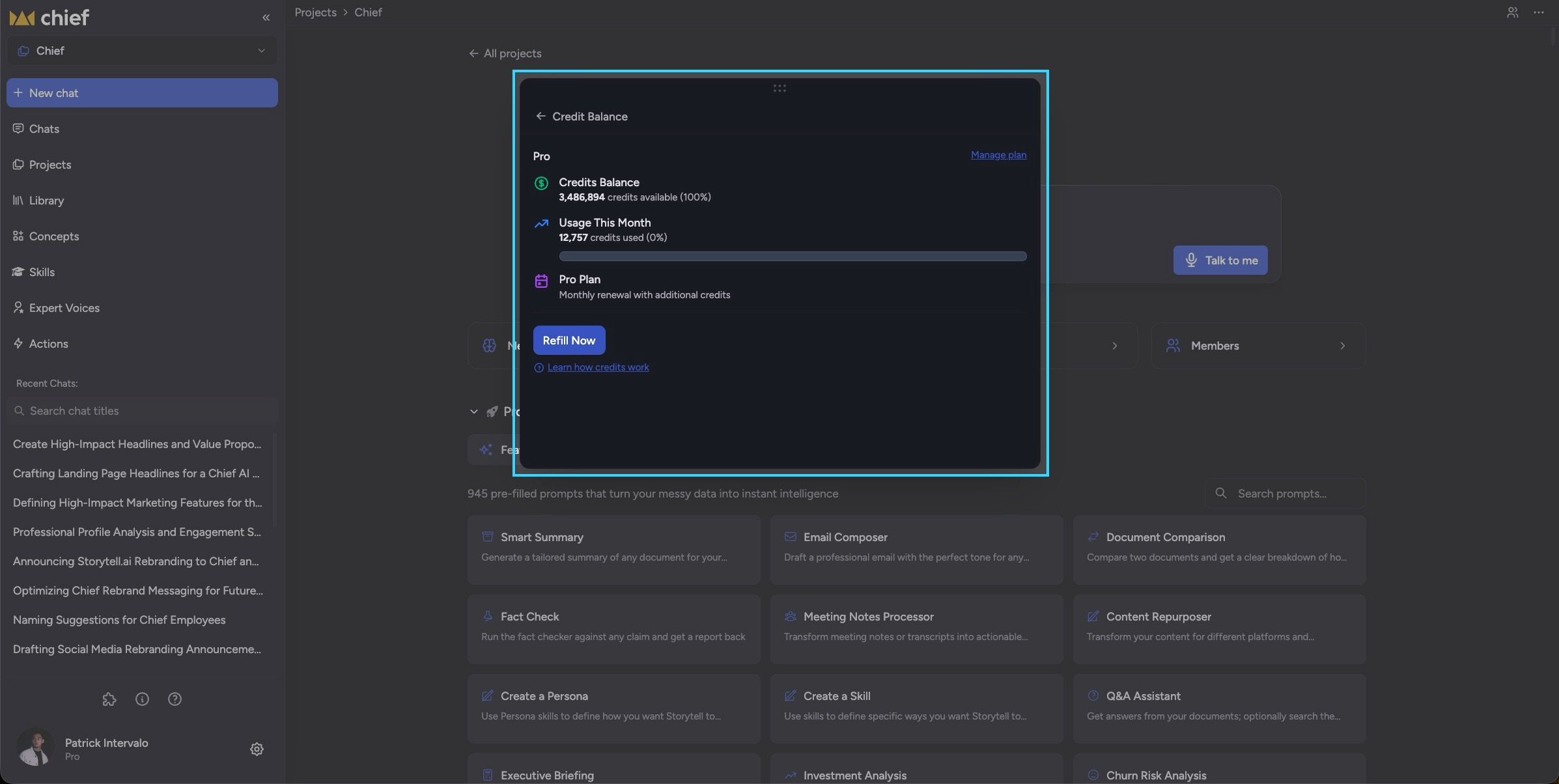Image resolution: width=1559 pixels, height=784 pixels.
Task: Focus the Search chat titles field
Action: [142, 411]
